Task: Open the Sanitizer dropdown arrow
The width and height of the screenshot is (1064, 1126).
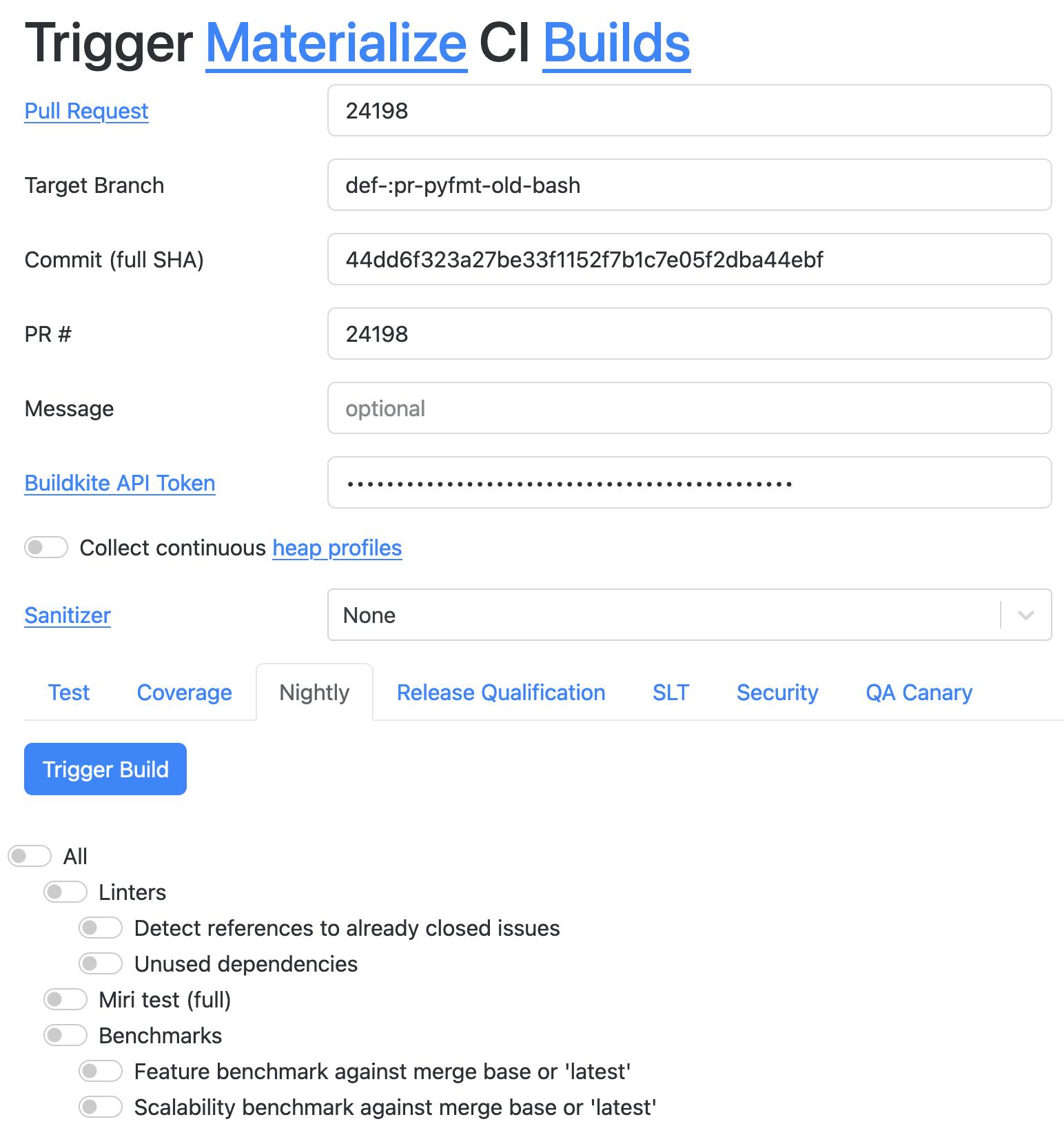Action: click(x=1025, y=615)
